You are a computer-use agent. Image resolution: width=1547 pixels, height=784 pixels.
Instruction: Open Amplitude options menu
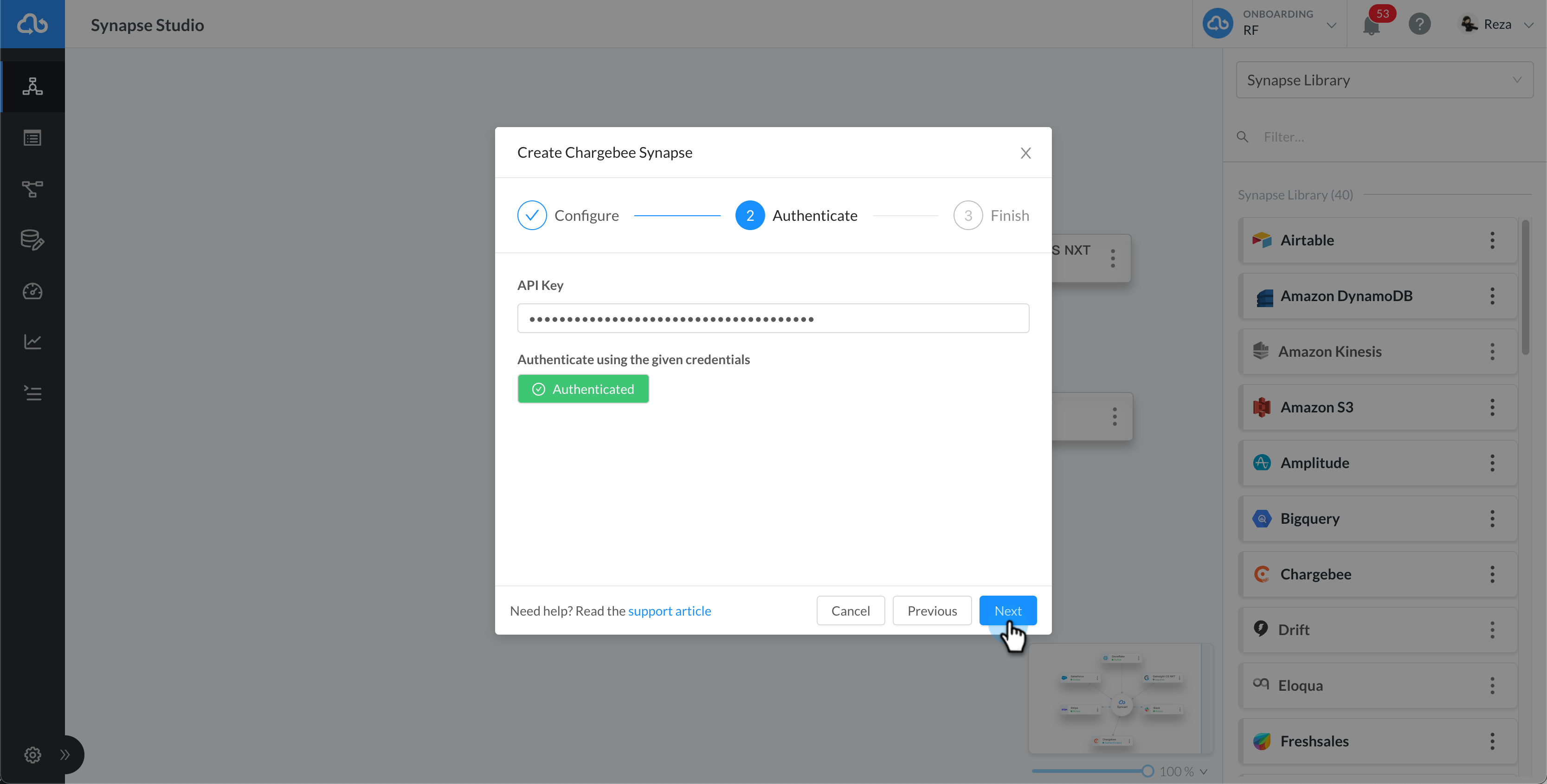pyautogui.click(x=1492, y=463)
